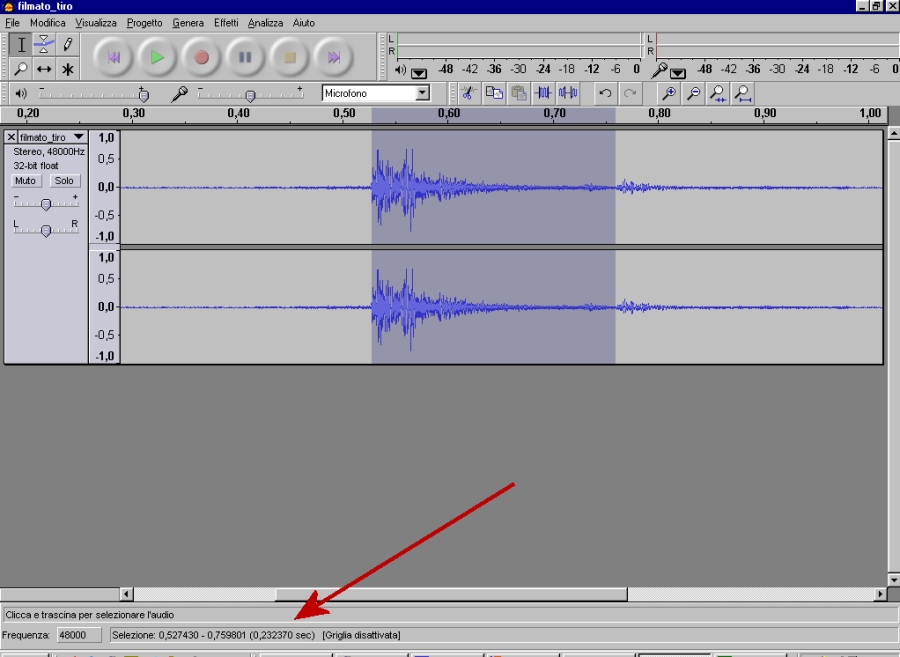Click vertical scrollbar down arrow
Screen dimensions: 900x657
(893, 580)
